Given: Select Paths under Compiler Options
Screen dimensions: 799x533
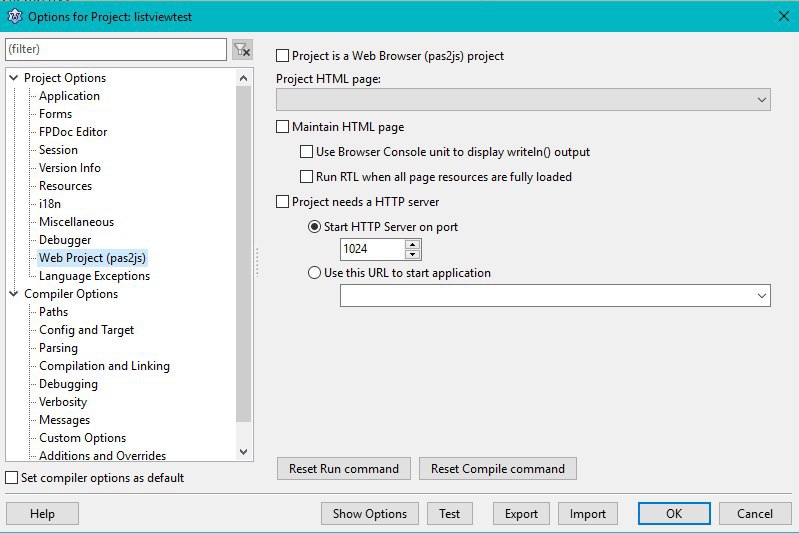Looking at the screenshot, I should pos(54,312).
